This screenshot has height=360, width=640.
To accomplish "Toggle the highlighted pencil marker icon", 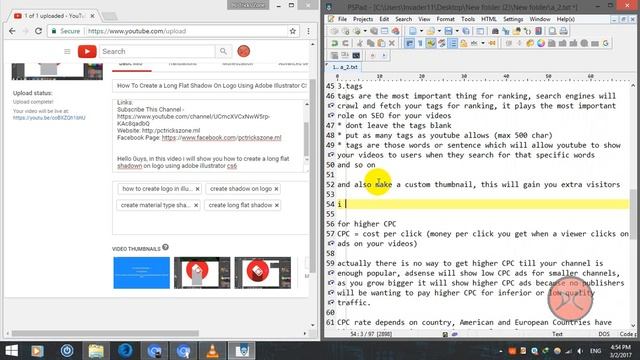I will (x=431, y=43).
